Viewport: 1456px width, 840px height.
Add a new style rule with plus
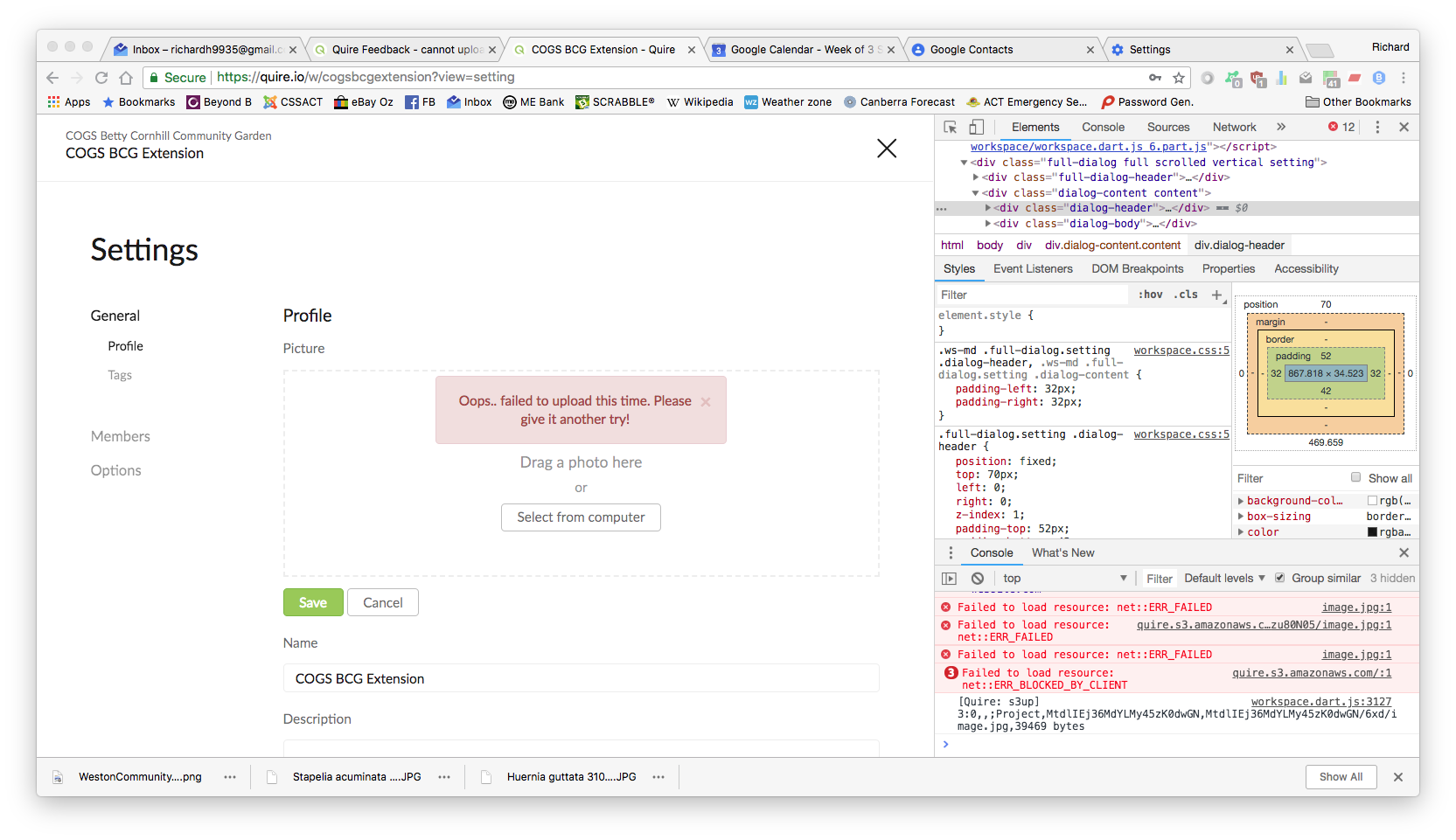[1216, 295]
